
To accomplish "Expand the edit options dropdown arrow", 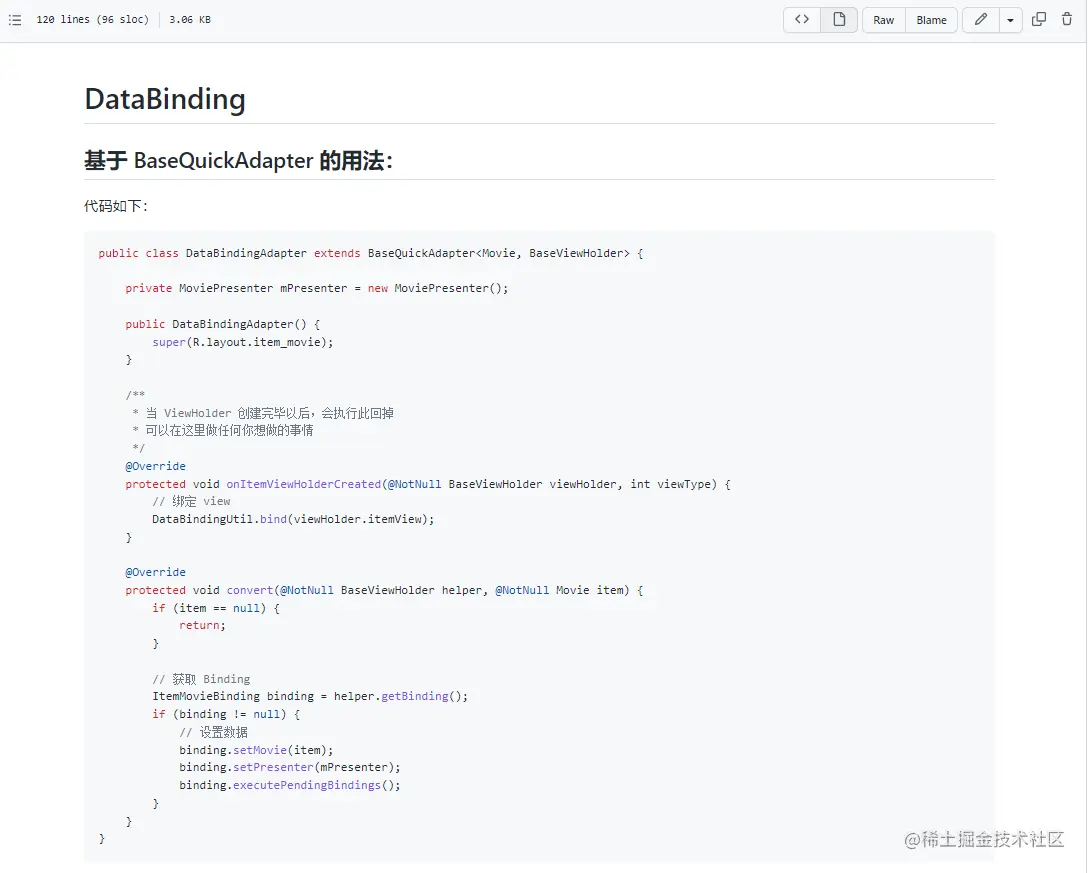I will 1010,20.
